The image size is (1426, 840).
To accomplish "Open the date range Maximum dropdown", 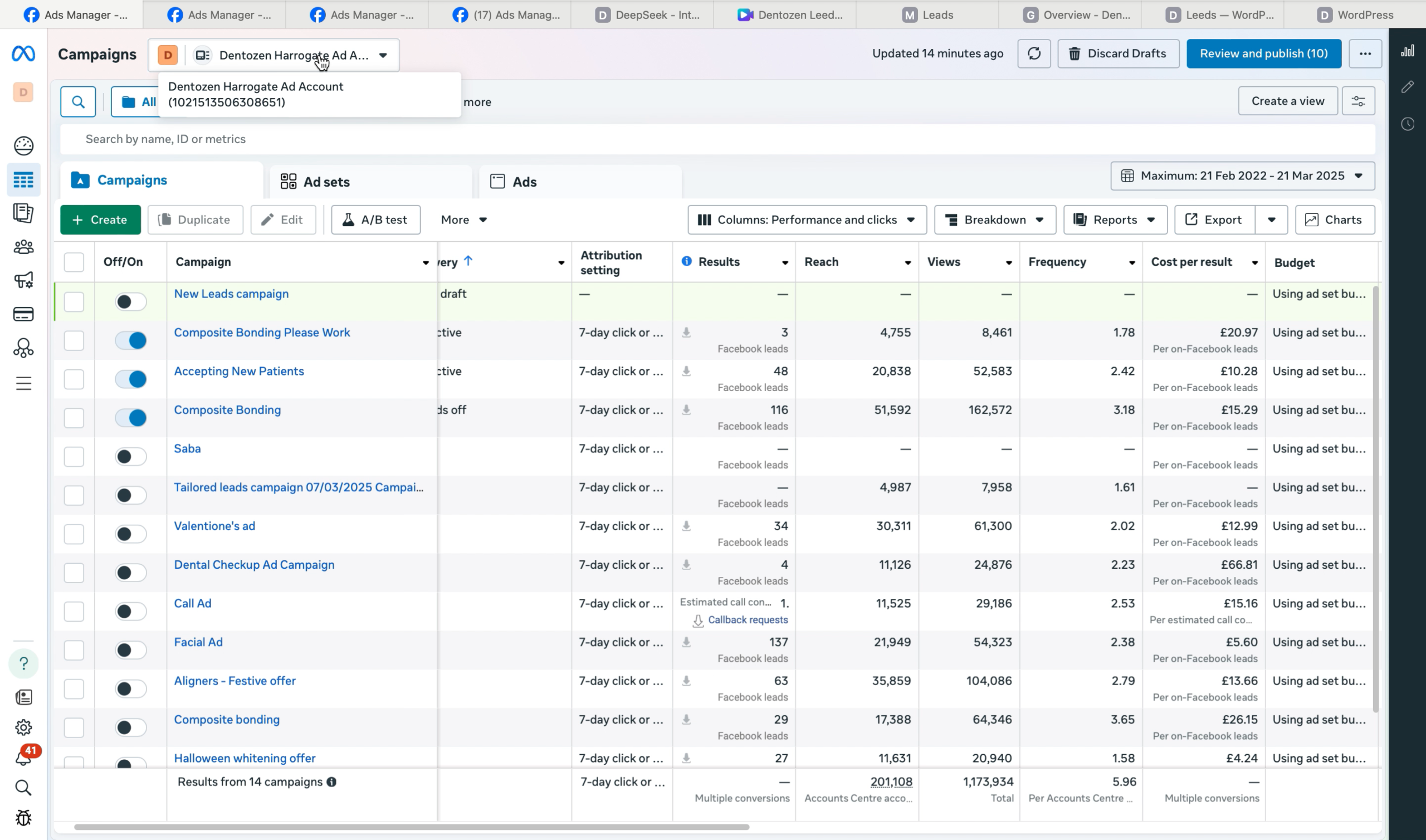I will (1242, 176).
